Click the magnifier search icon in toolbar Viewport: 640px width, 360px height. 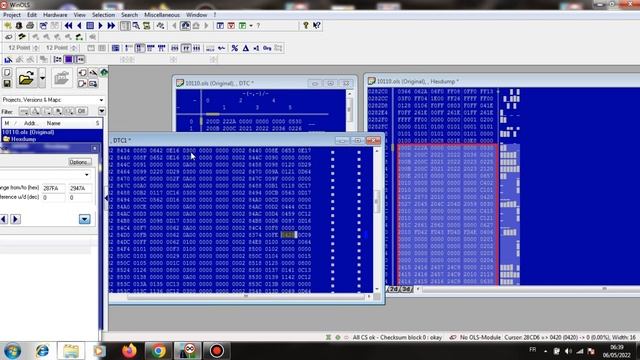(x=136, y=26)
